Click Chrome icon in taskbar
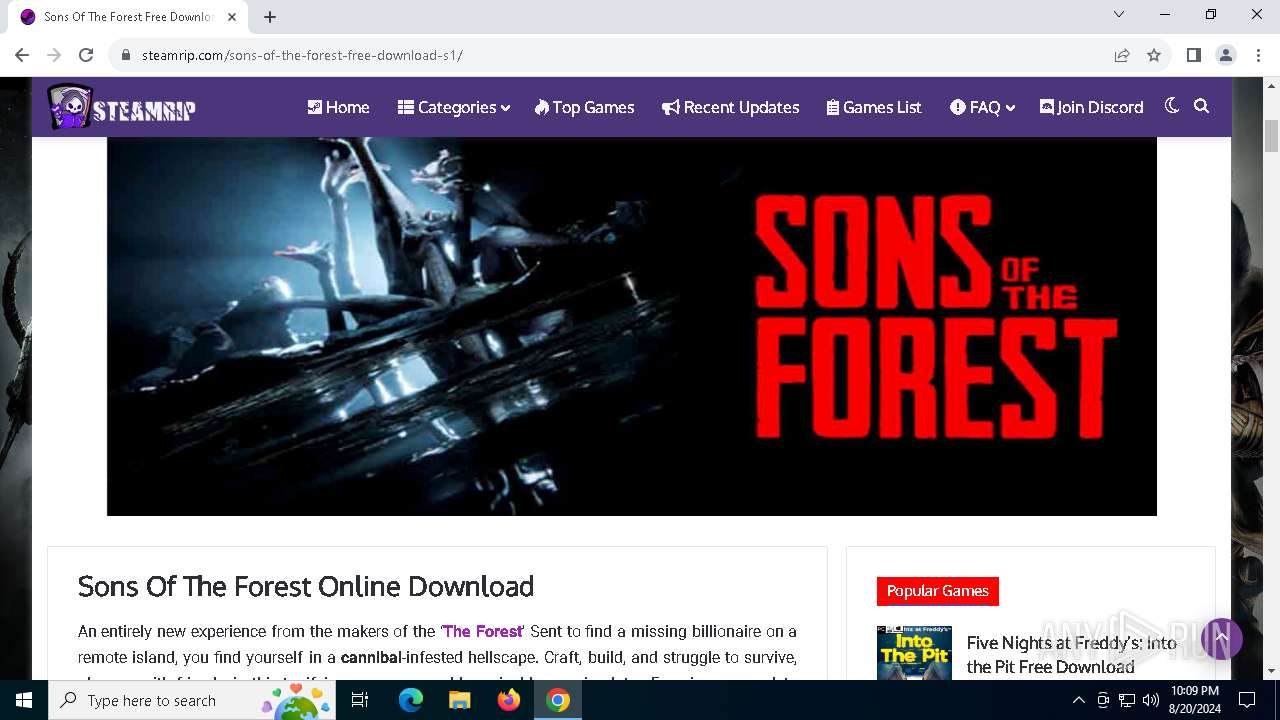Screen dimensions: 1280x720 (558, 700)
